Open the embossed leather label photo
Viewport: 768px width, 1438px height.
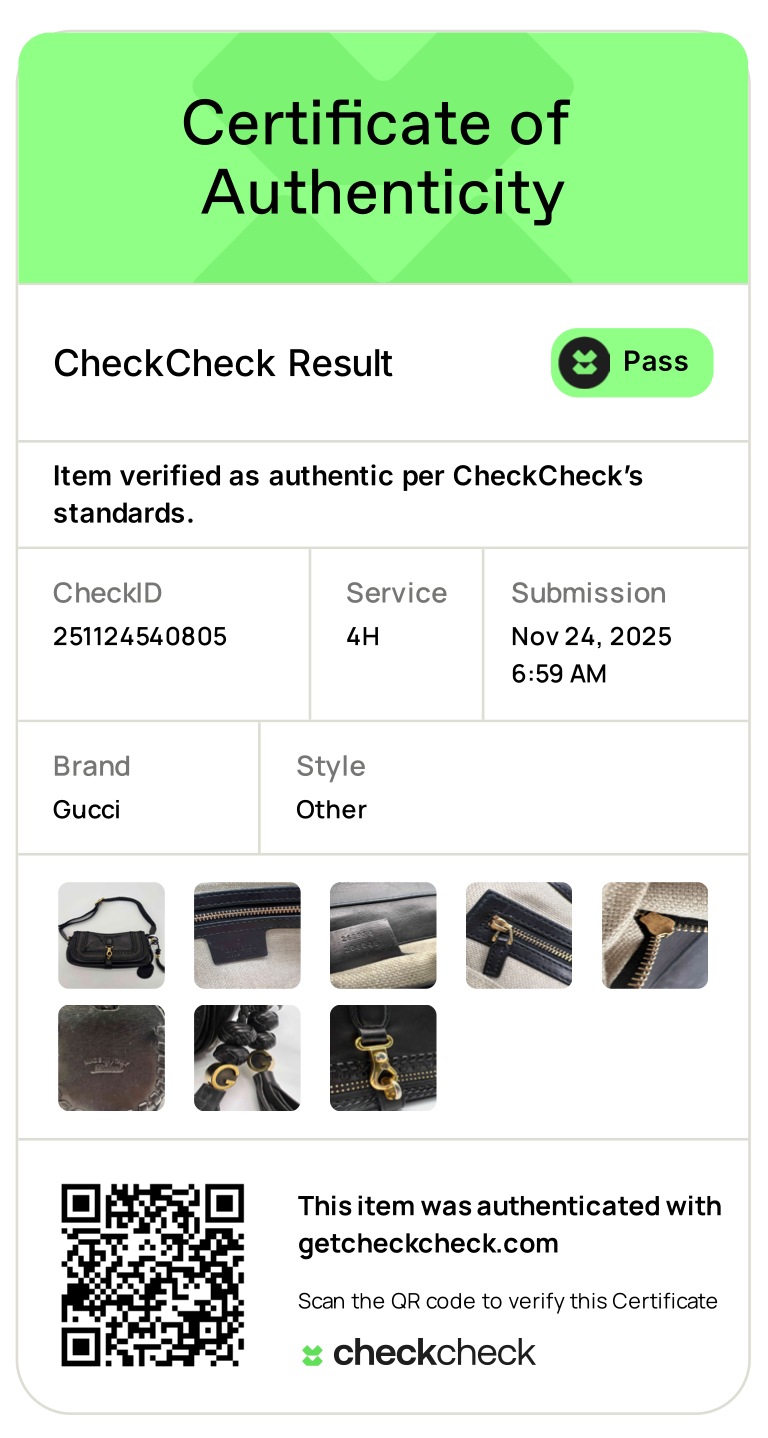[x=383, y=935]
